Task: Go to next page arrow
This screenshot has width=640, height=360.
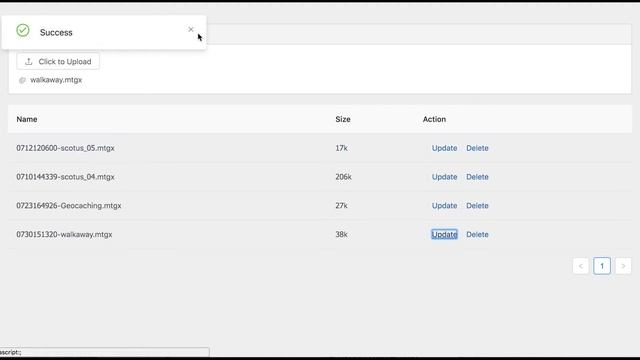Action: pyautogui.click(x=623, y=266)
